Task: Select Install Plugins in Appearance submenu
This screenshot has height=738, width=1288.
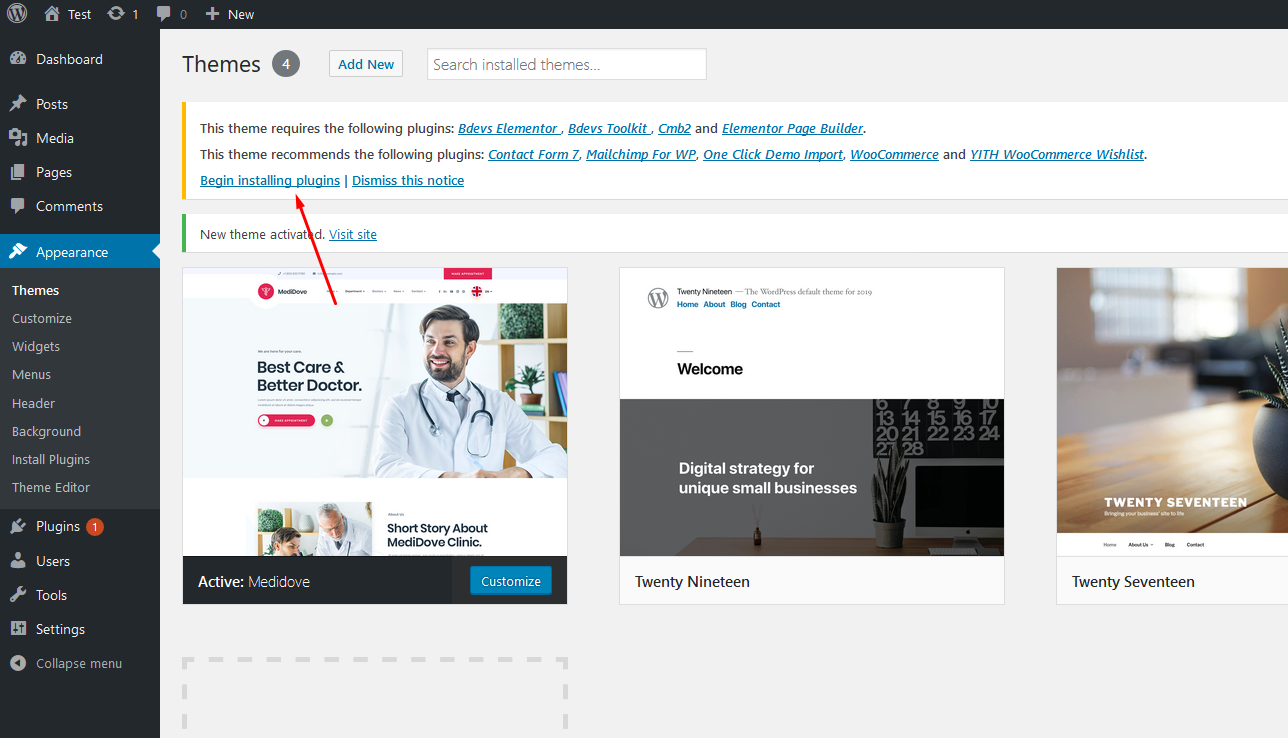Action: [x=51, y=459]
